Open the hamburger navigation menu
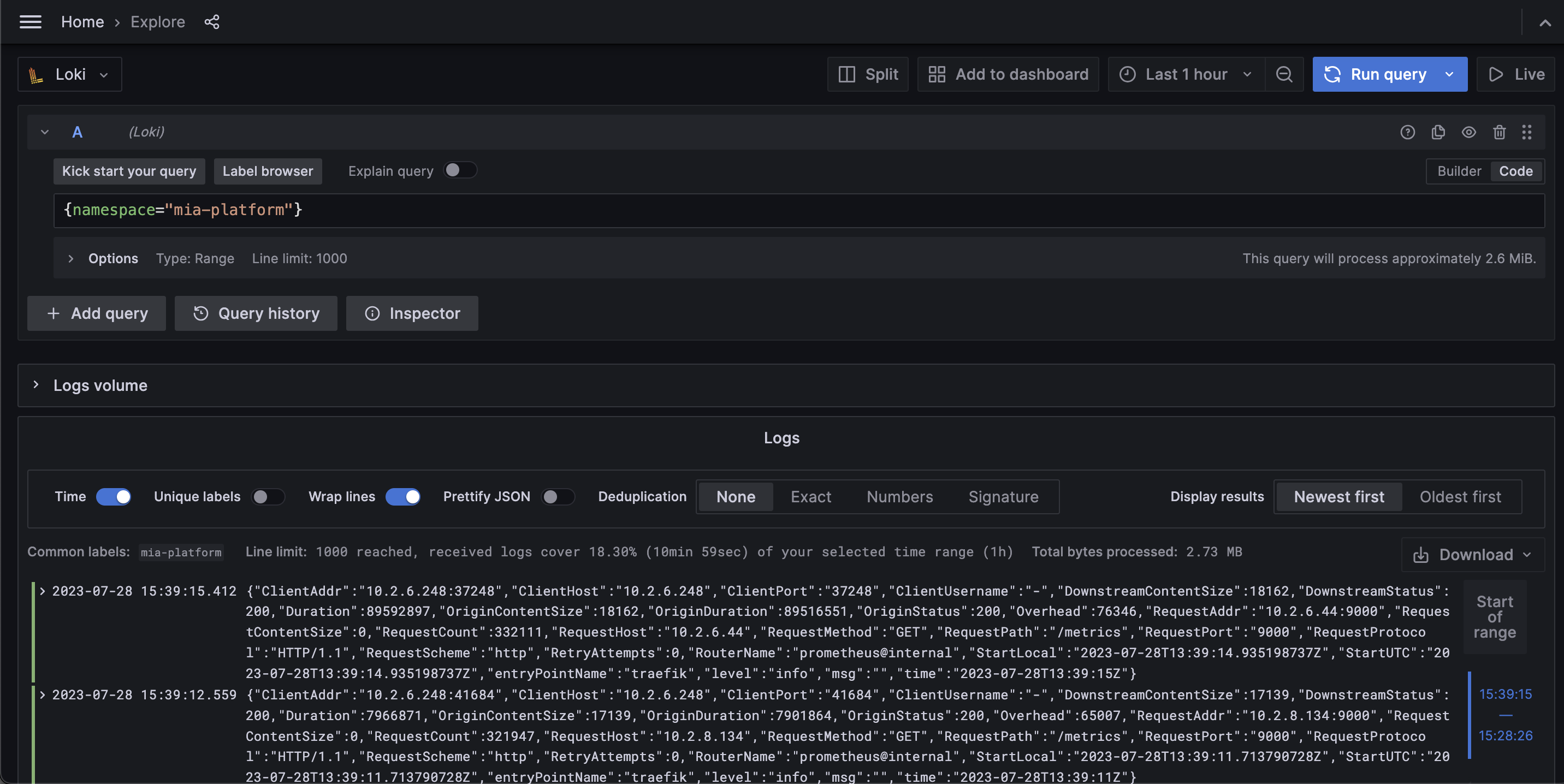The height and width of the screenshot is (784, 1564). coord(31,22)
